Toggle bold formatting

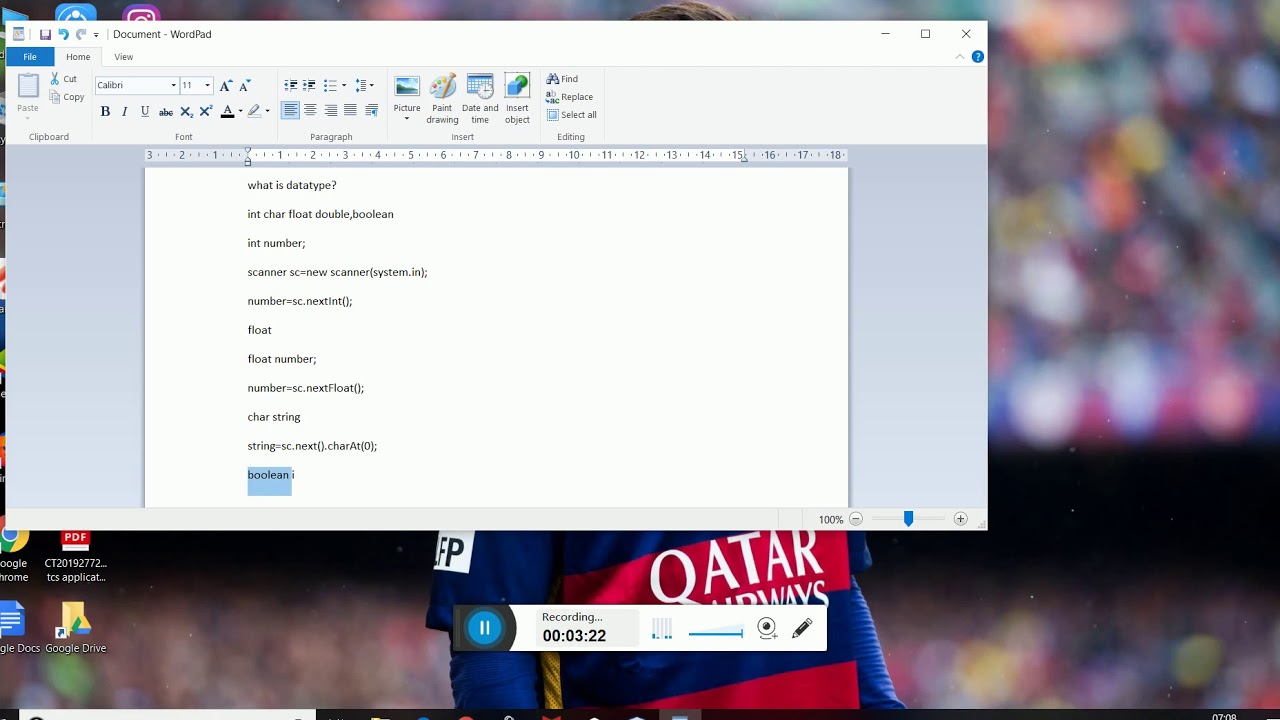pos(105,111)
